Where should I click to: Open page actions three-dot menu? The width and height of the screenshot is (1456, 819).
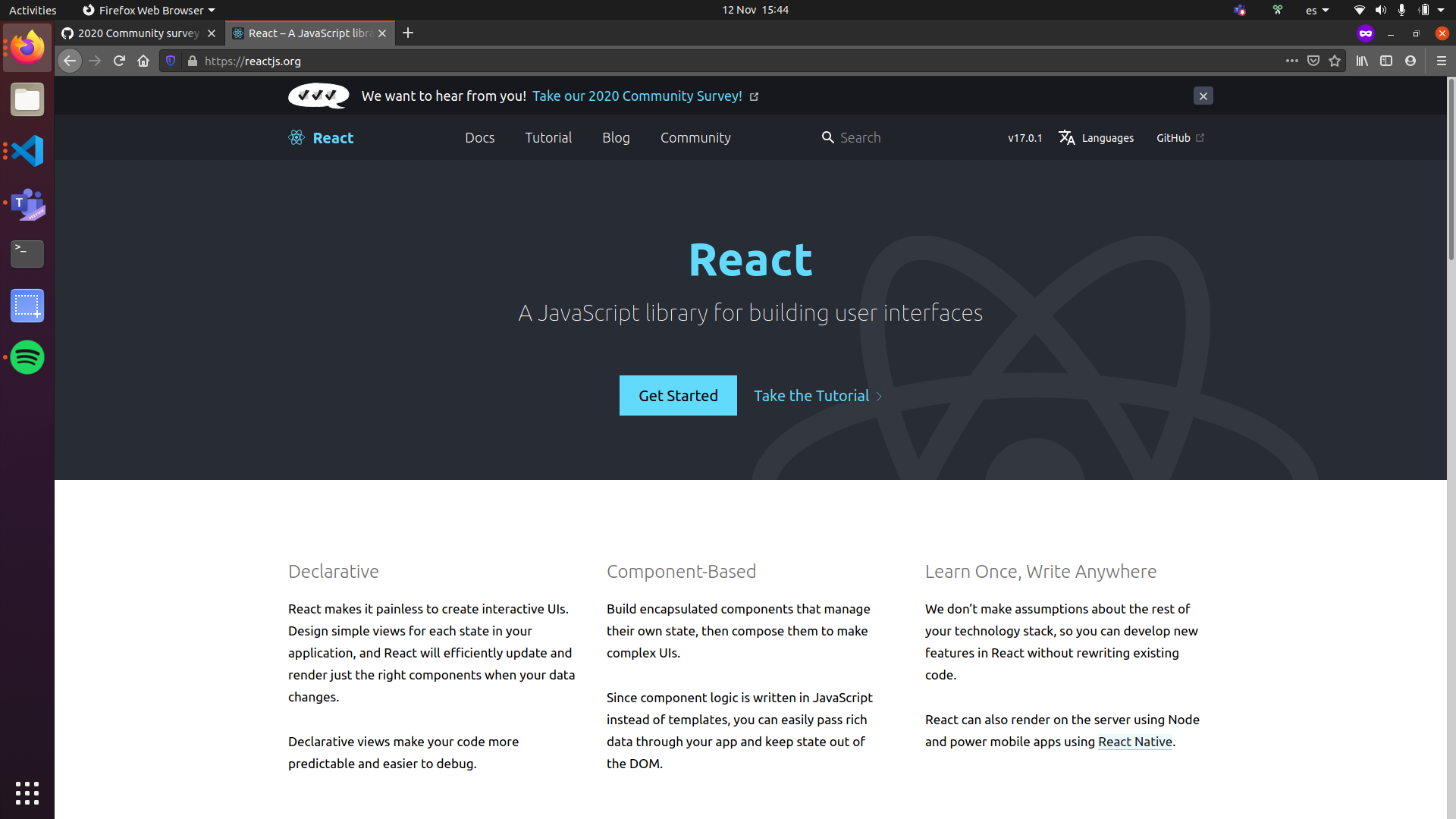[1292, 61]
